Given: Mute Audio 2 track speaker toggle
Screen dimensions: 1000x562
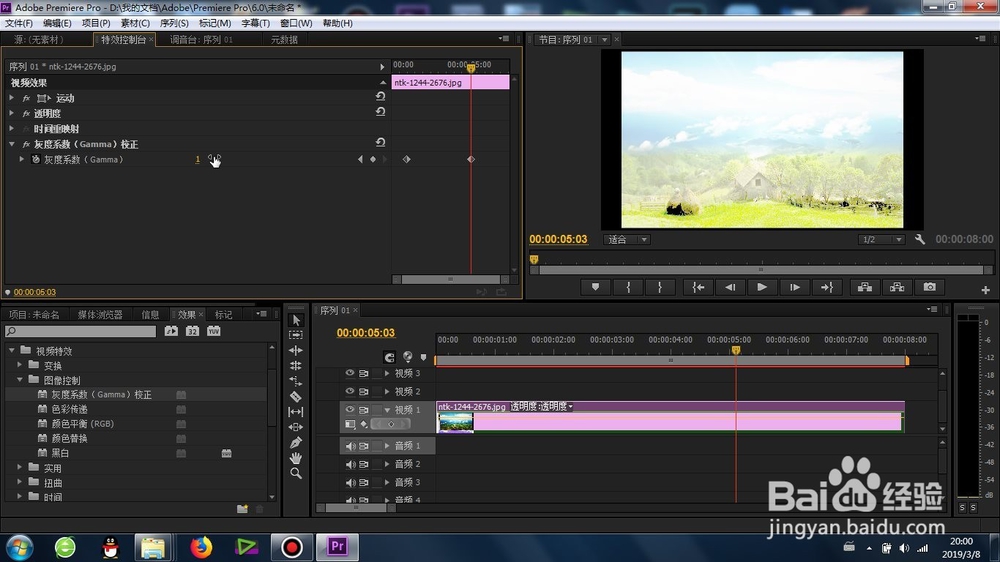Looking at the screenshot, I should (x=350, y=464).
